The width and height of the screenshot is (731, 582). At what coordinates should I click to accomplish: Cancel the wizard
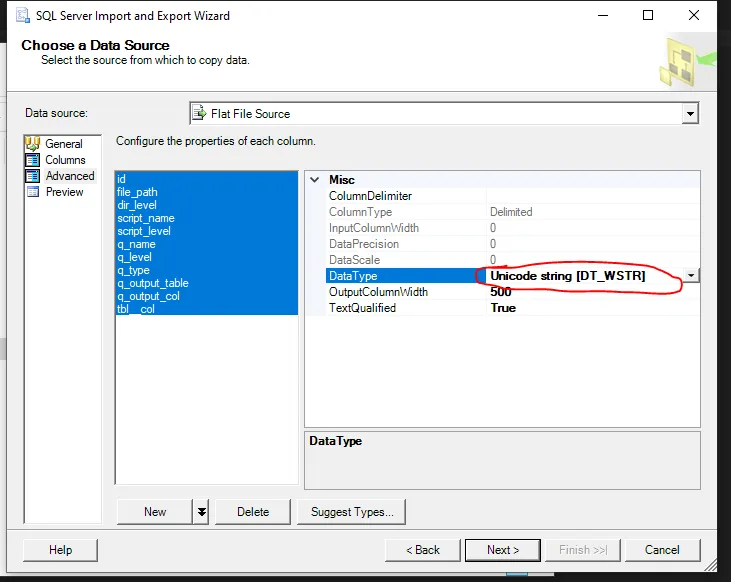tap(662, 550)
